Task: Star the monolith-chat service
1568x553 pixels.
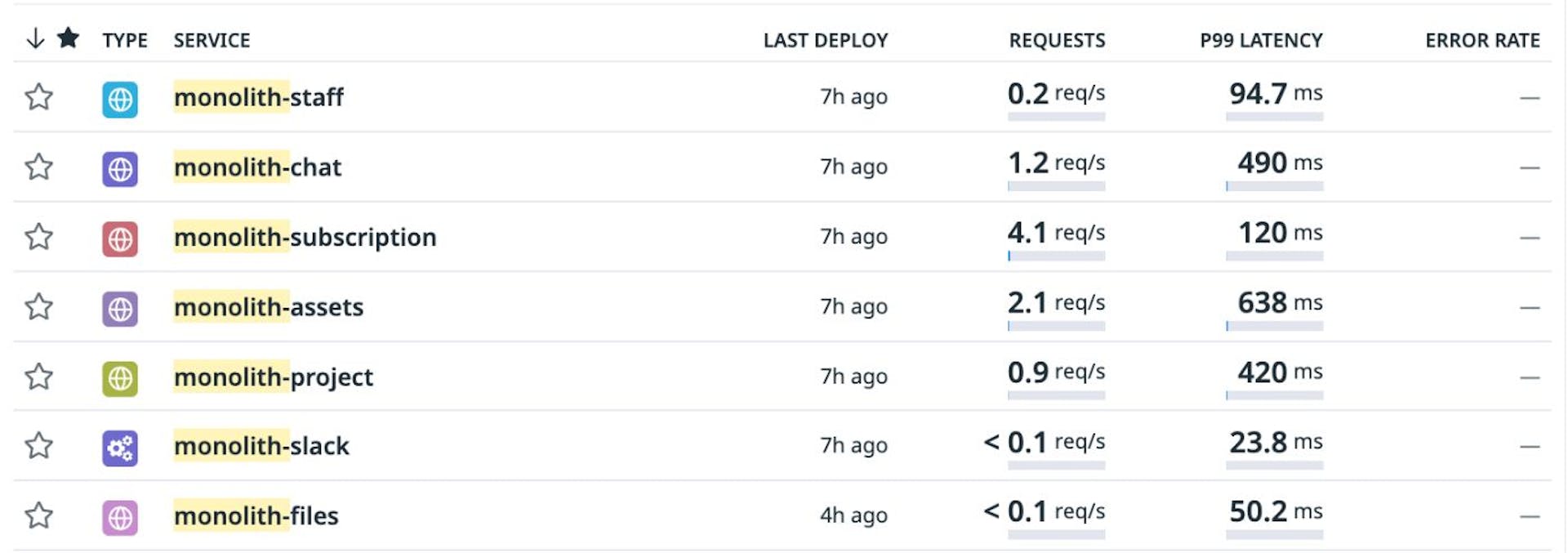Action: [38, 167]
